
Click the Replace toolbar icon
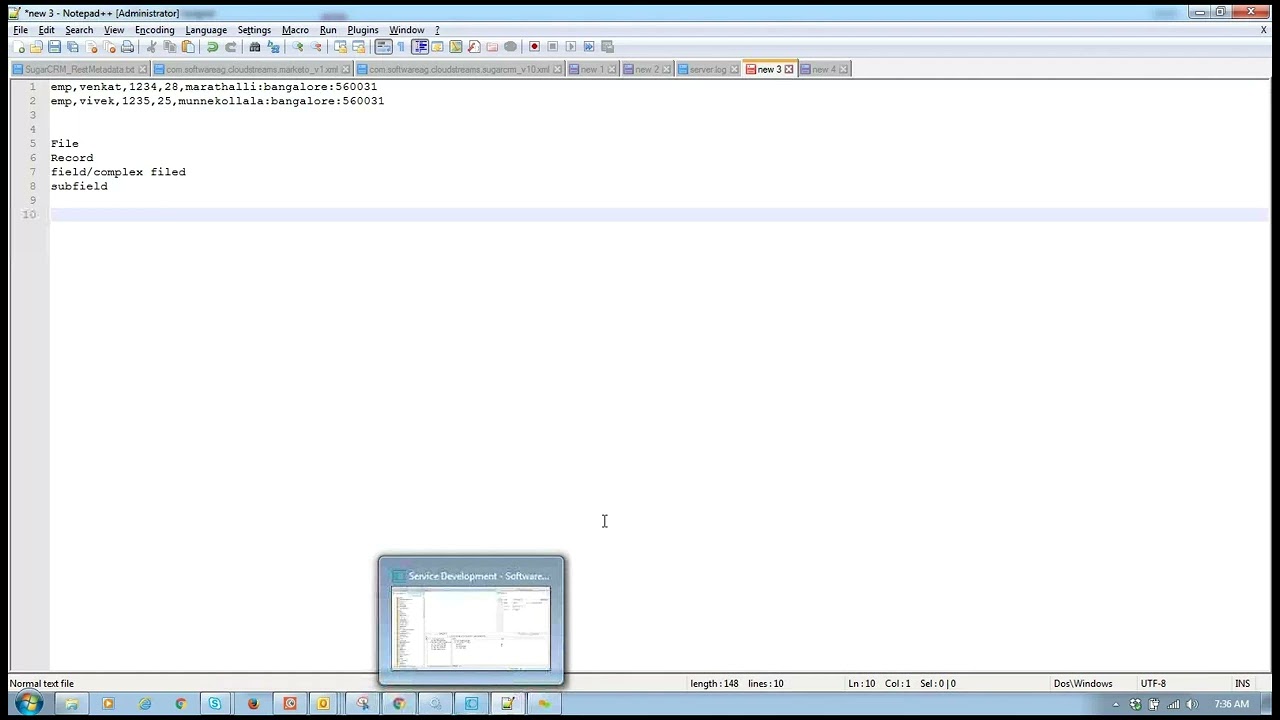pyautogui.click(x=273, y=47)
